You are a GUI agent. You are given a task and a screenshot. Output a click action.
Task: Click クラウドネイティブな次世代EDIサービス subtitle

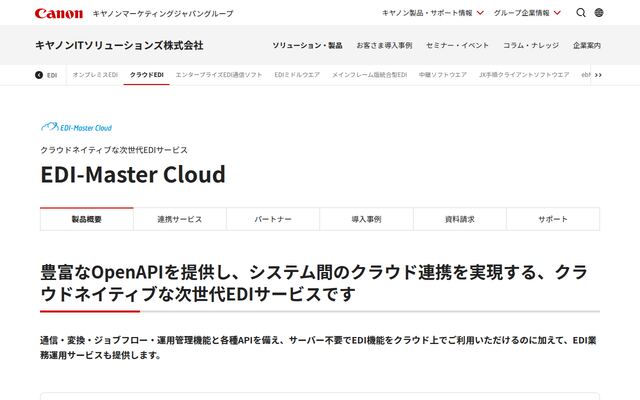pos(114,150)
